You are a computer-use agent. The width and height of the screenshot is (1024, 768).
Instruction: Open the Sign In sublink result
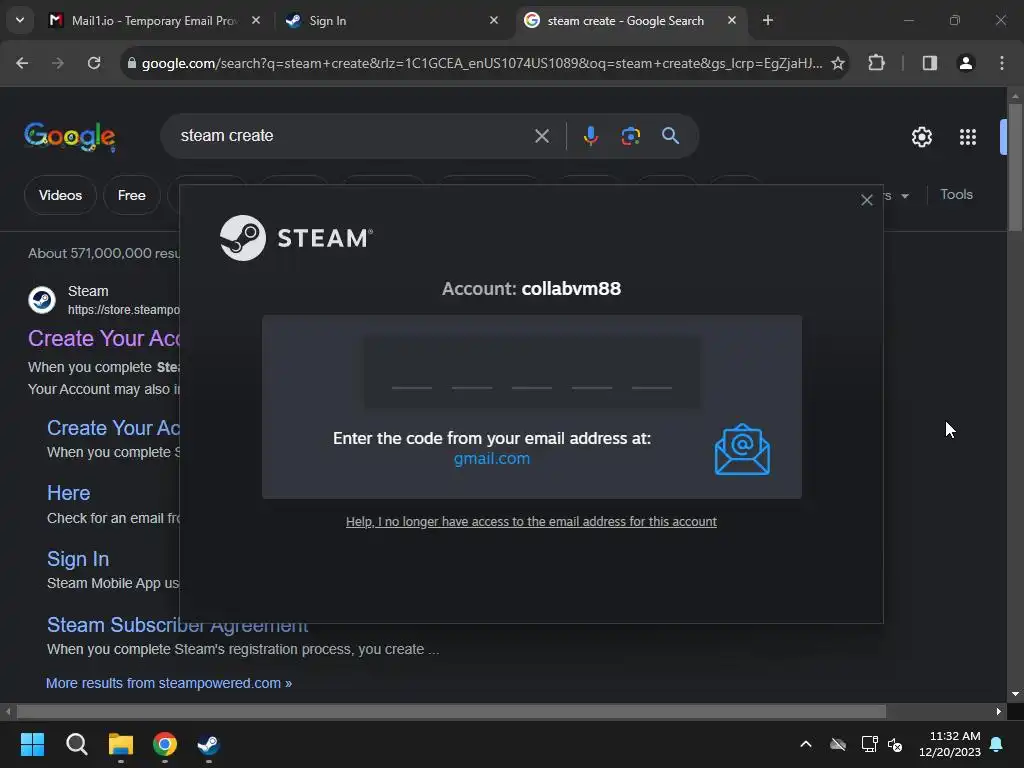point(78,559)
